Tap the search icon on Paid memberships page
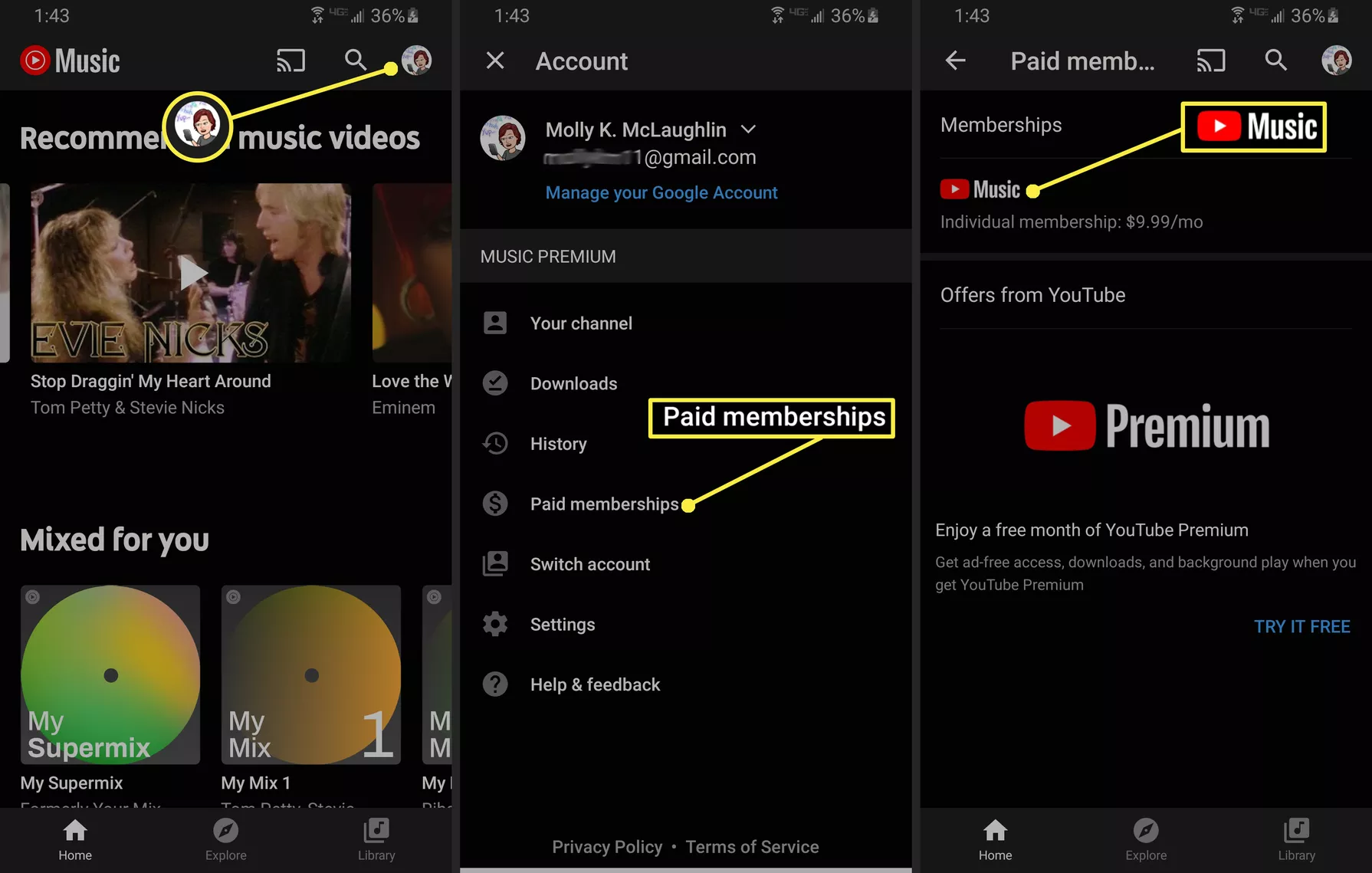Image resolution: width=1372 pixels, height=873 pixels. click(1275, 61)
